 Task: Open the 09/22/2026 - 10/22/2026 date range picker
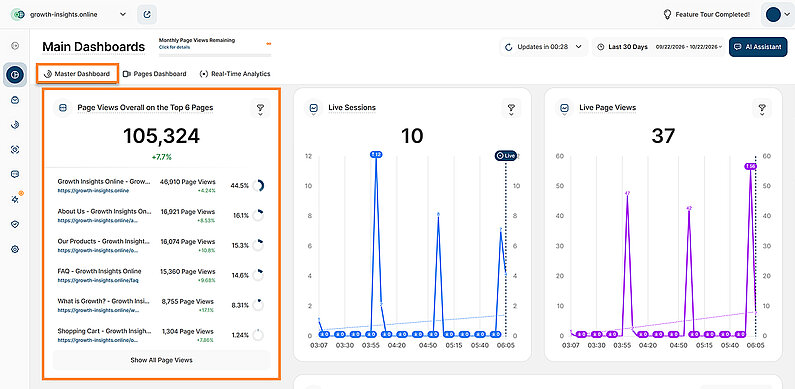(689, 47)
